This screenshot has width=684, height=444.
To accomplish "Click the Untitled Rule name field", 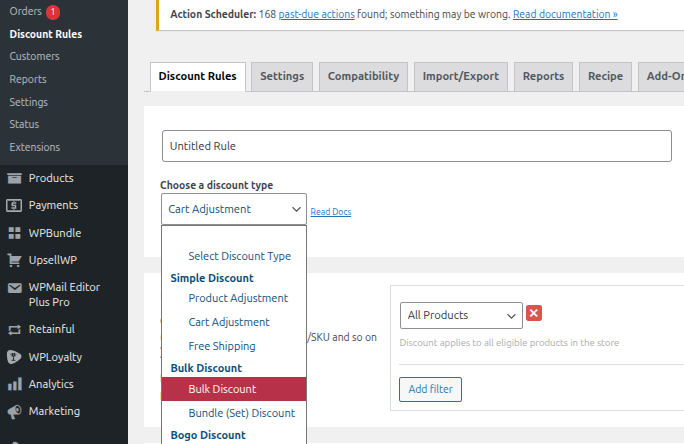I will tap(417, 146).
